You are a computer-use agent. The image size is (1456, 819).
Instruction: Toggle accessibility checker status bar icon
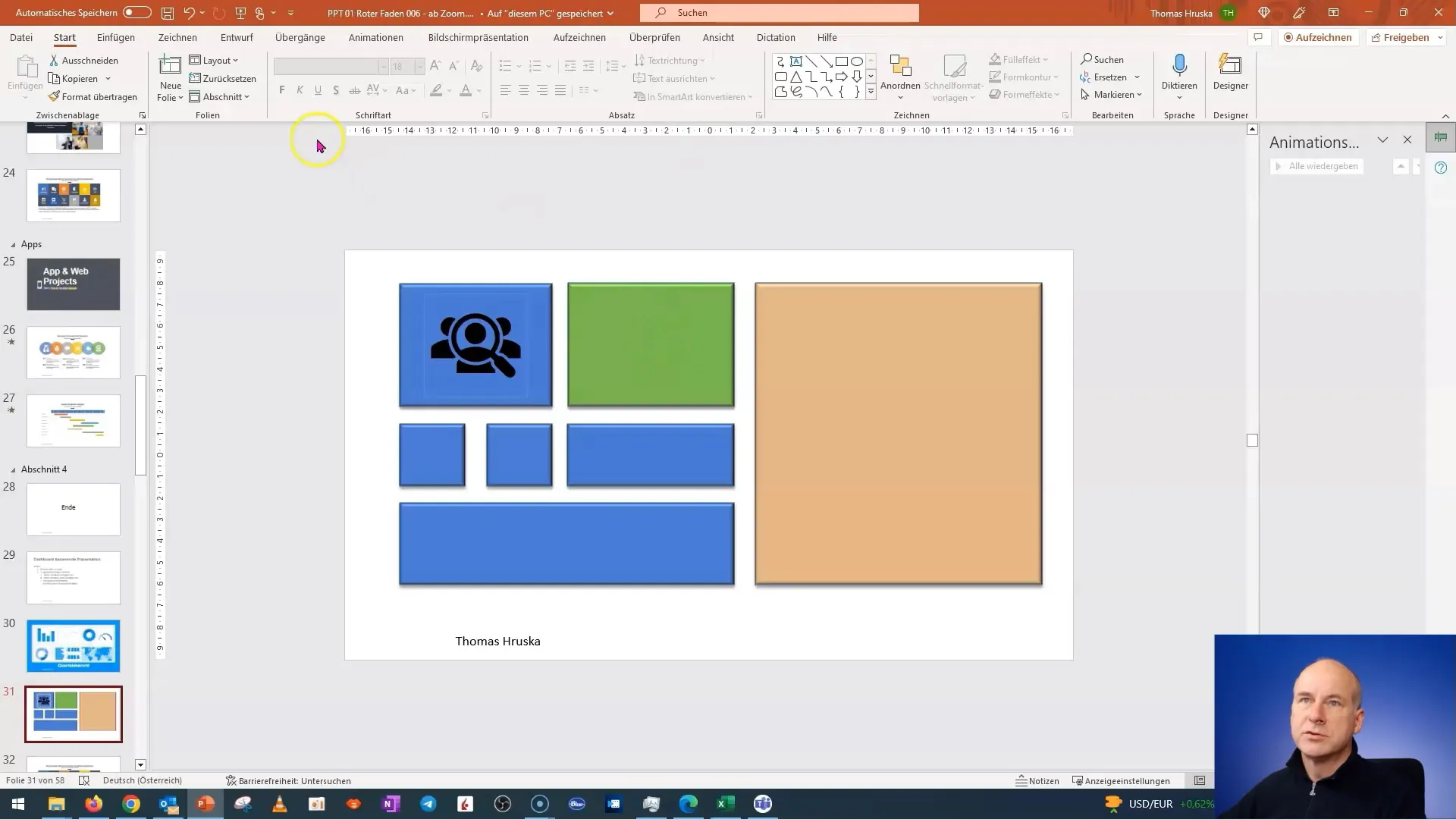pos(231,781)
